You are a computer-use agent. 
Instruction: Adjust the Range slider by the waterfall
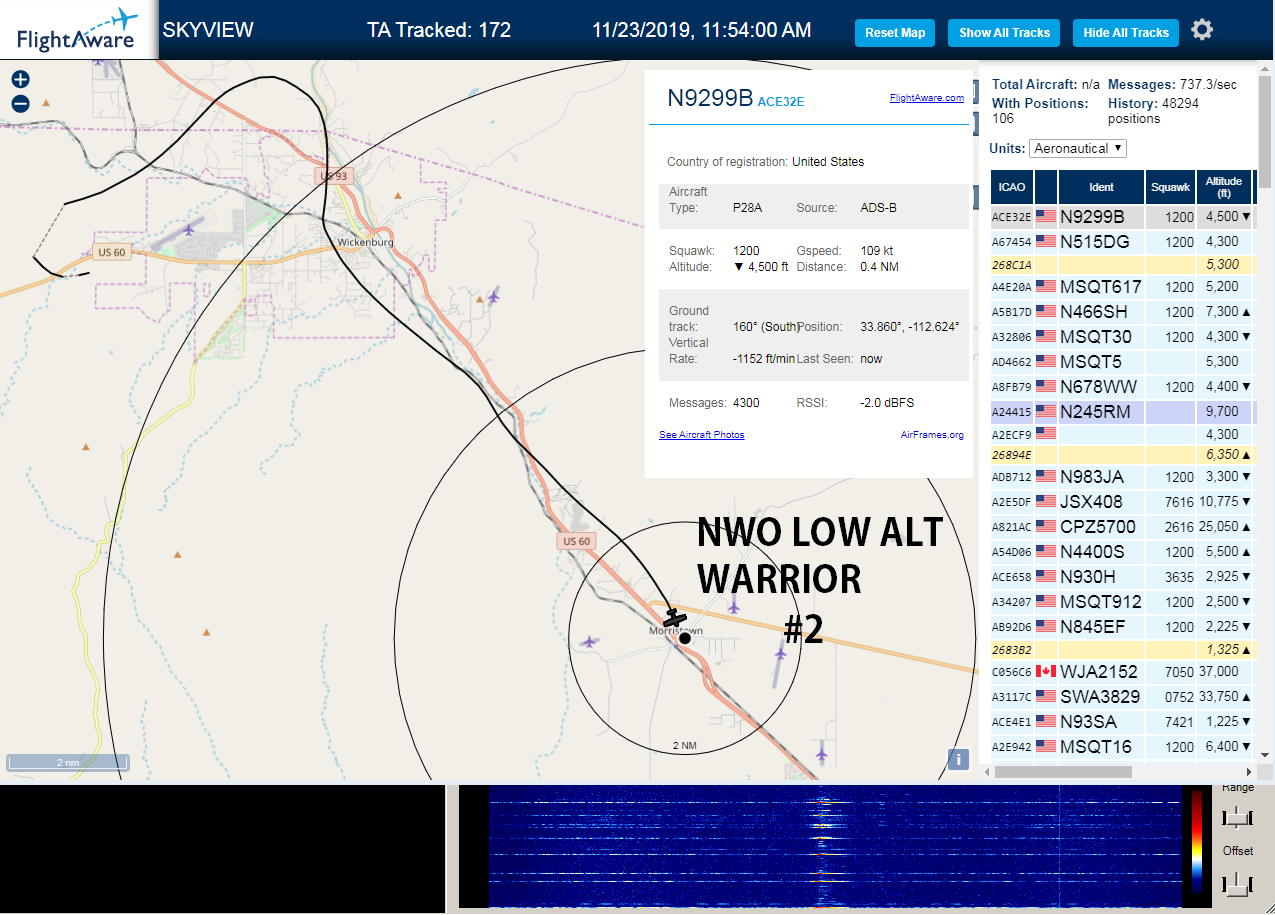click(x=1238, y=818)
